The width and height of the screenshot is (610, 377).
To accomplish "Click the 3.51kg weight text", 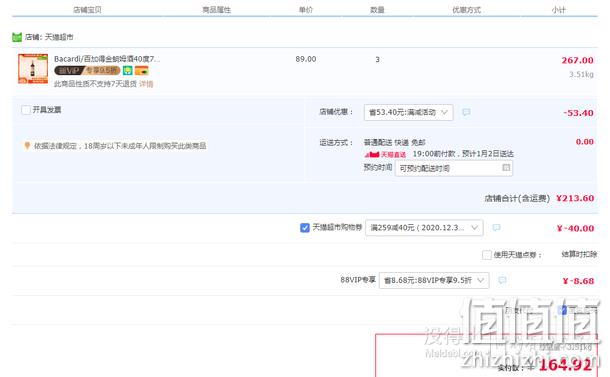I will (x=581, y=74).
